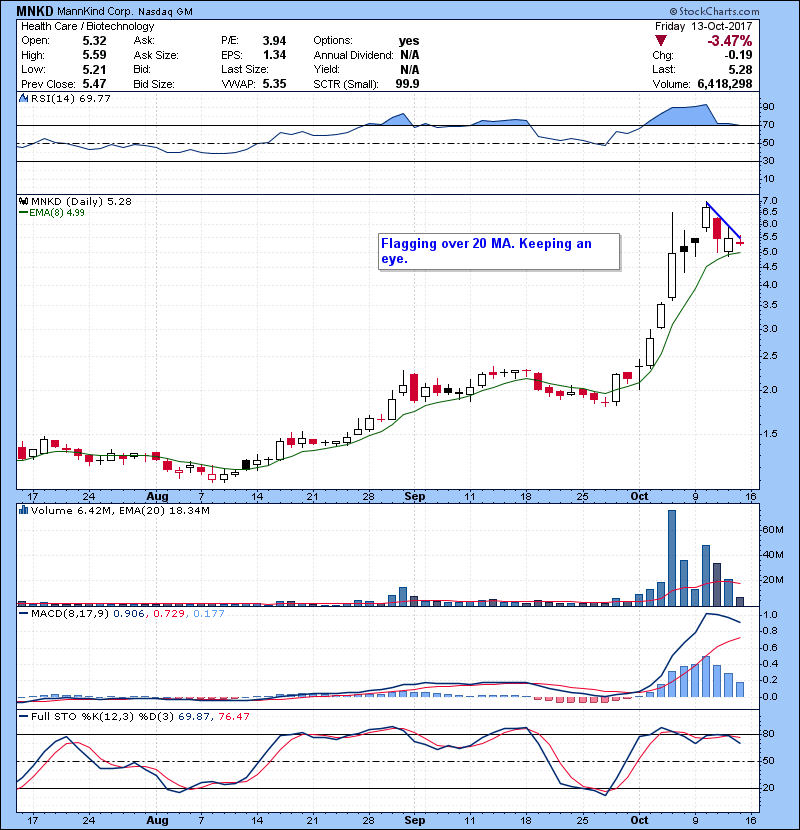800x830 pixels.
Task: Click the candlestick icon beside MNKD (Daily)
Action: (x=23, y=201)
